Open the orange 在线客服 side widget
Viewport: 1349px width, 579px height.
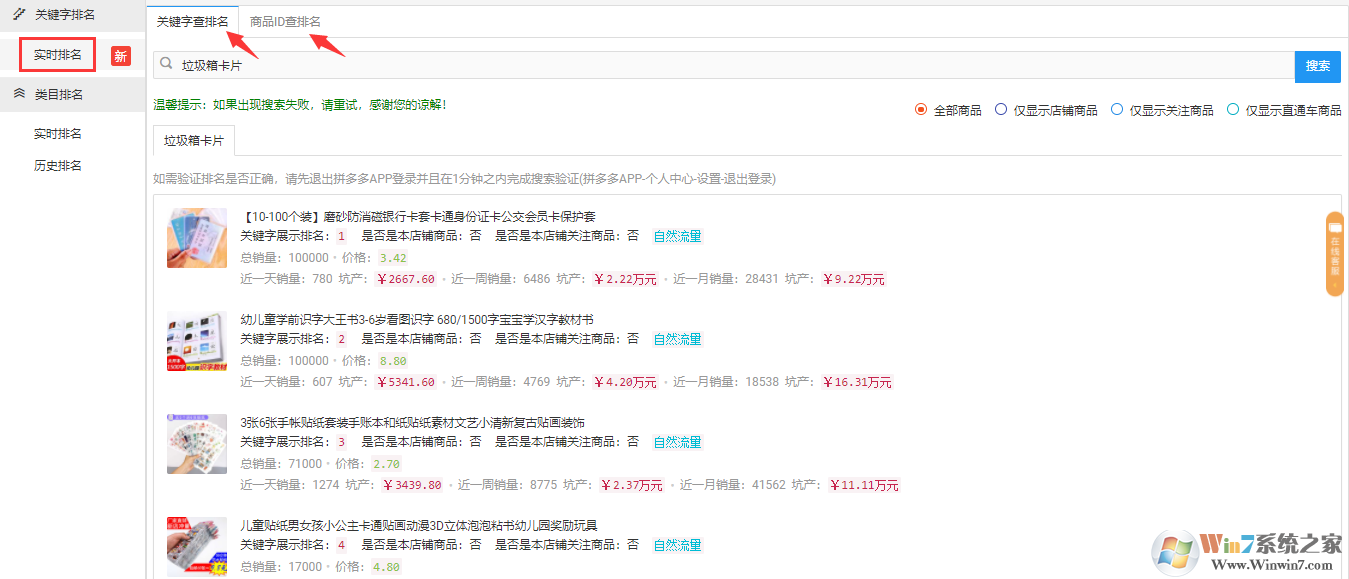click(x=1334, y=254)
